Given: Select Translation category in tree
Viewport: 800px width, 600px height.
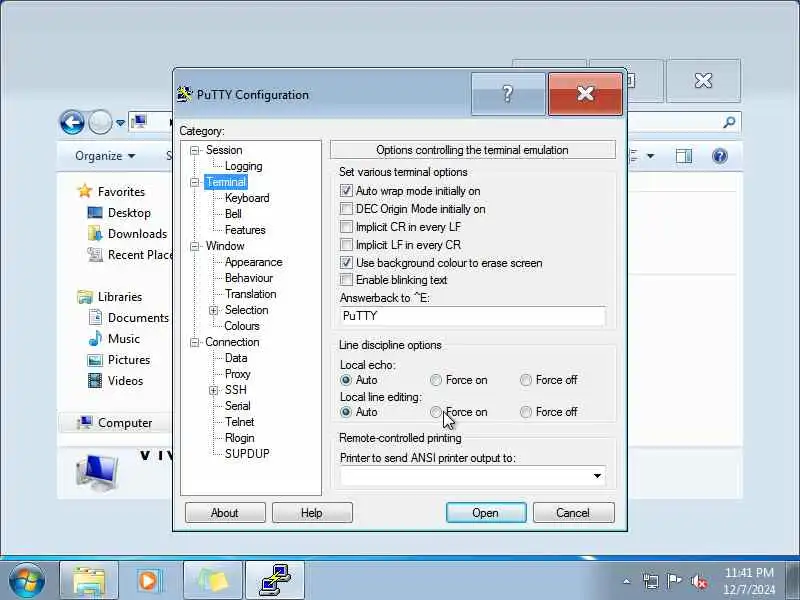Looking at the screenshot, I should pyautogui.click(x=251, y=294).
